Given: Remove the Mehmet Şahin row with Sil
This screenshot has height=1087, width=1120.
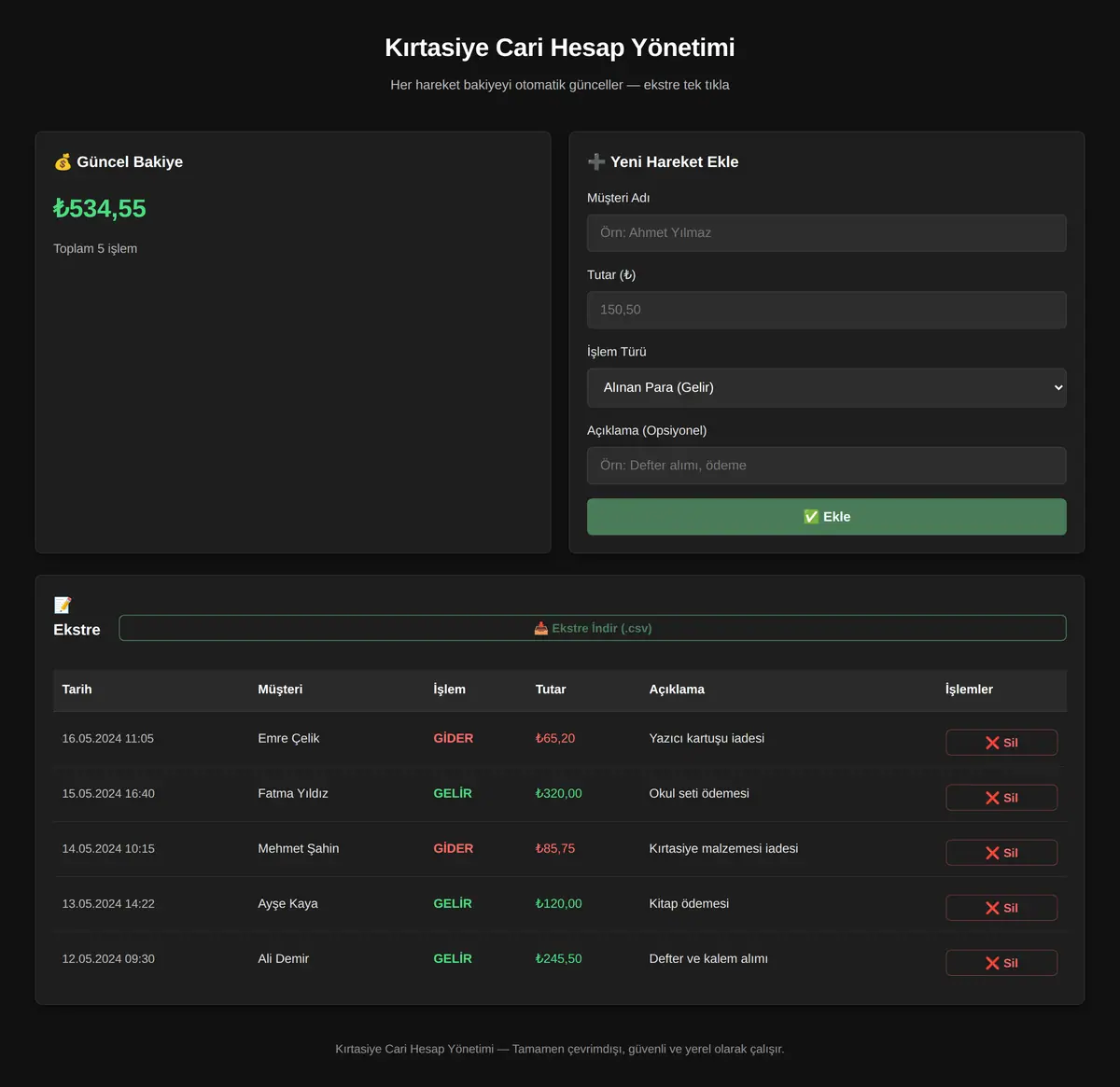Looking at the screenshot, I should coord(1001,853).
